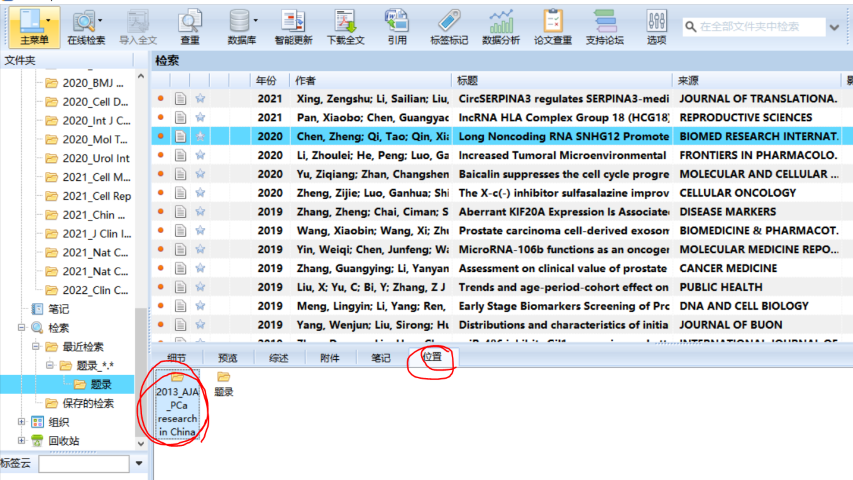Click the 标签云 tag cloud input box
Image resolution: width=853 pixels, height=480 pixels.
84,464
